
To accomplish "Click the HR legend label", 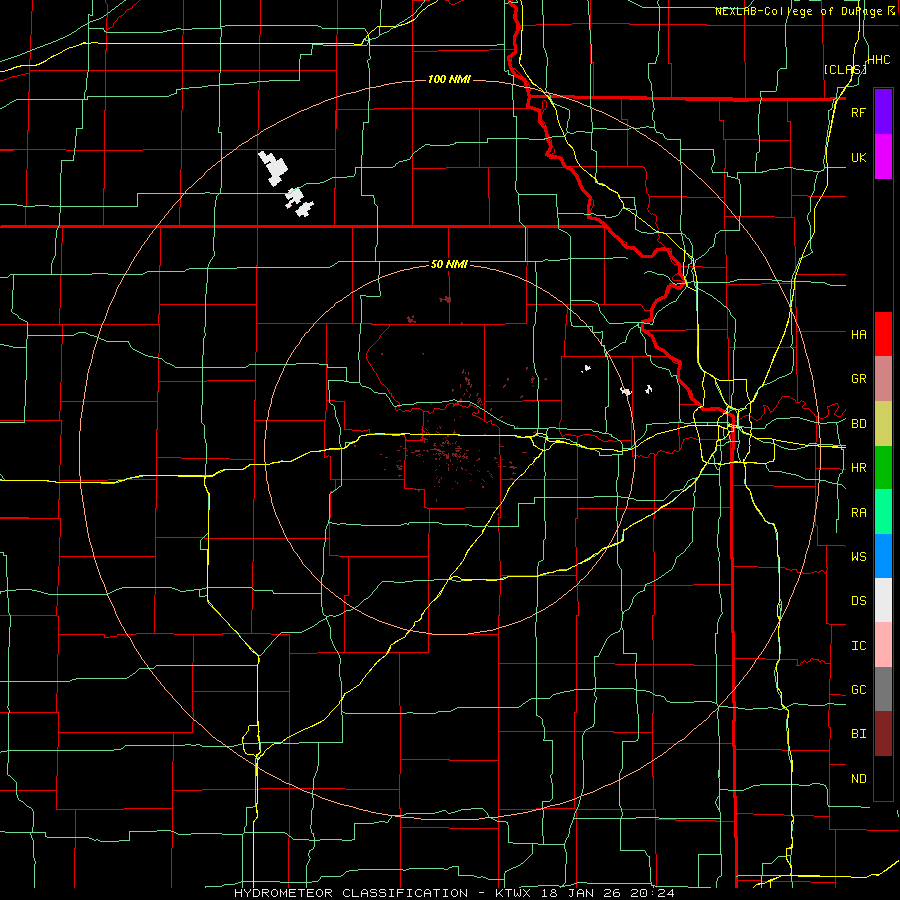I will tap(858, 468).
